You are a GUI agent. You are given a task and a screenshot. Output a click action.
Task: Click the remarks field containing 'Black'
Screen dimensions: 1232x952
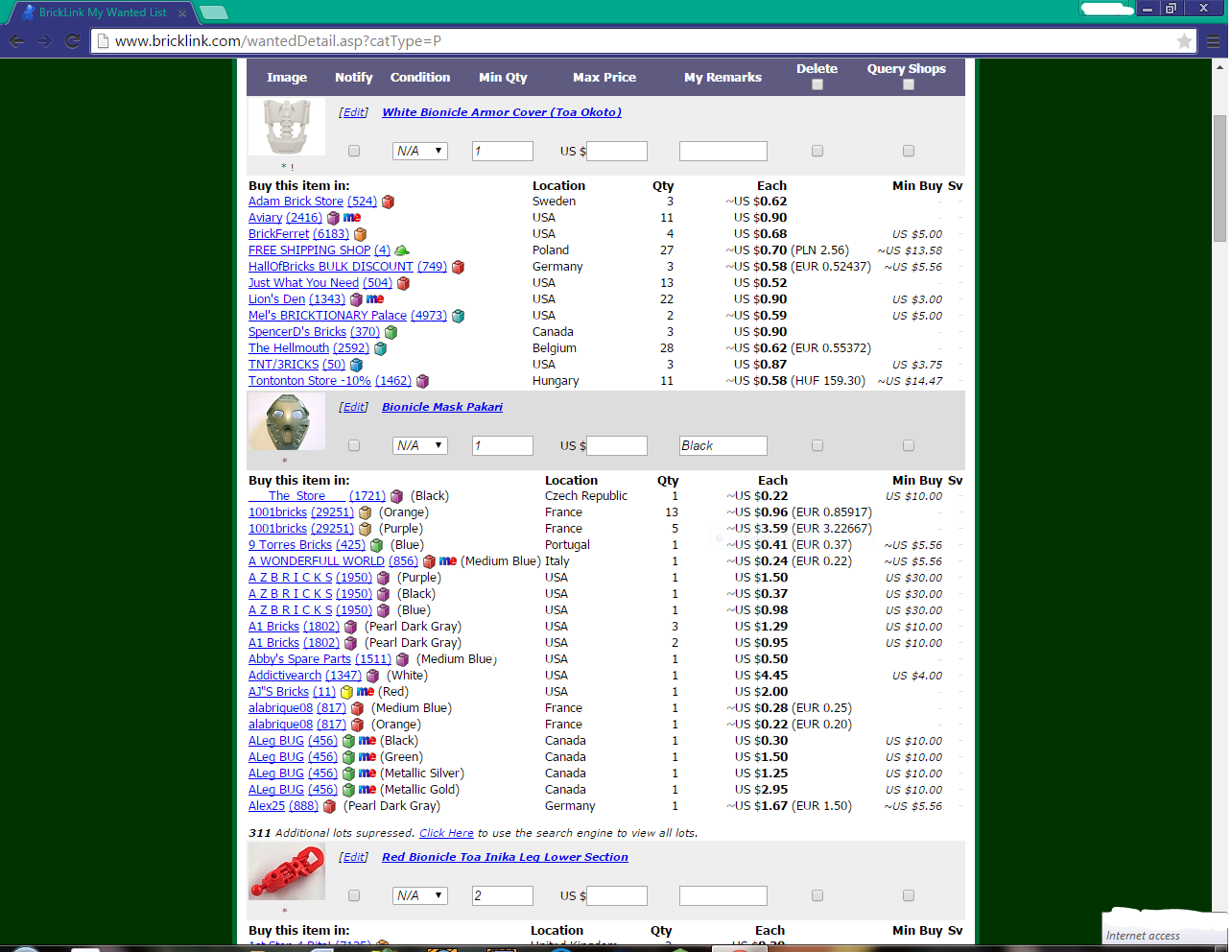point(723,445)
